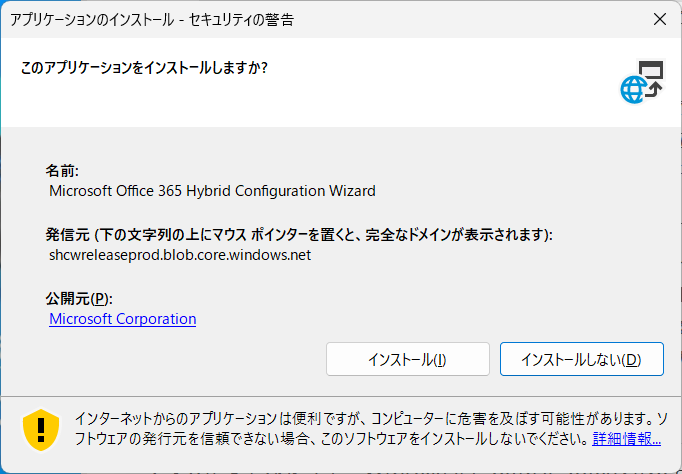The width and height of the screenshot is (682, 474).
Task: Click the upward arrow in the install icon
Action: 654,89
